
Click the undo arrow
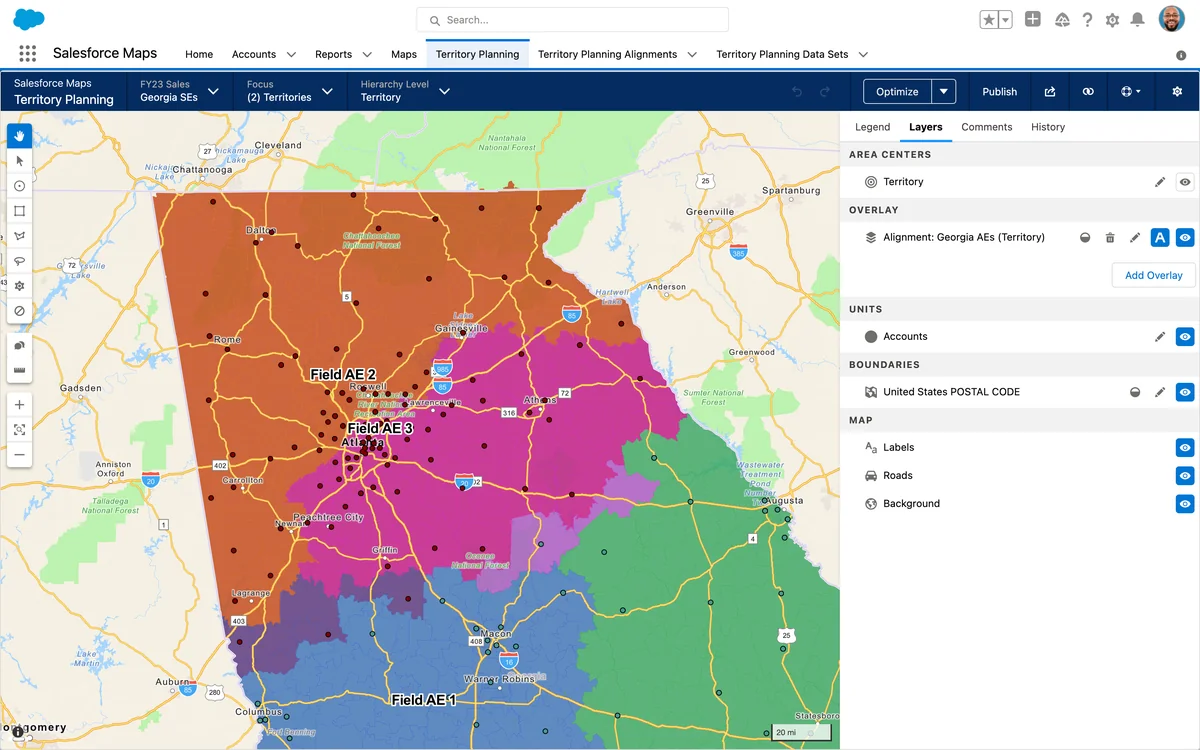pyautogui.click(x=797, y=91)
